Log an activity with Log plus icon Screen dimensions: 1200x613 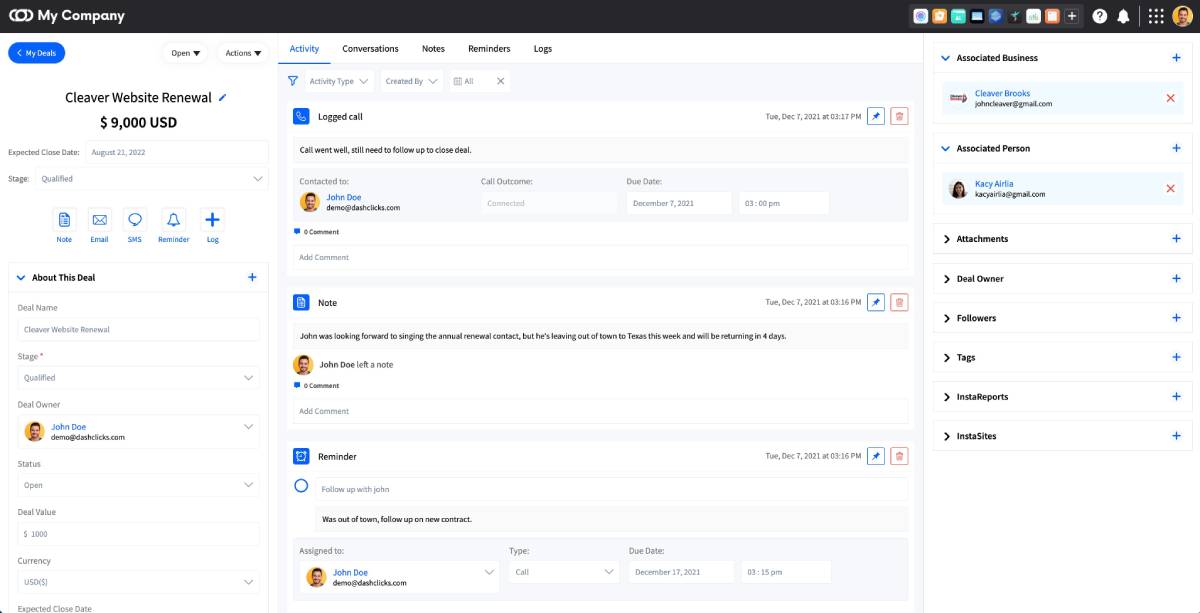click(212, 220)
